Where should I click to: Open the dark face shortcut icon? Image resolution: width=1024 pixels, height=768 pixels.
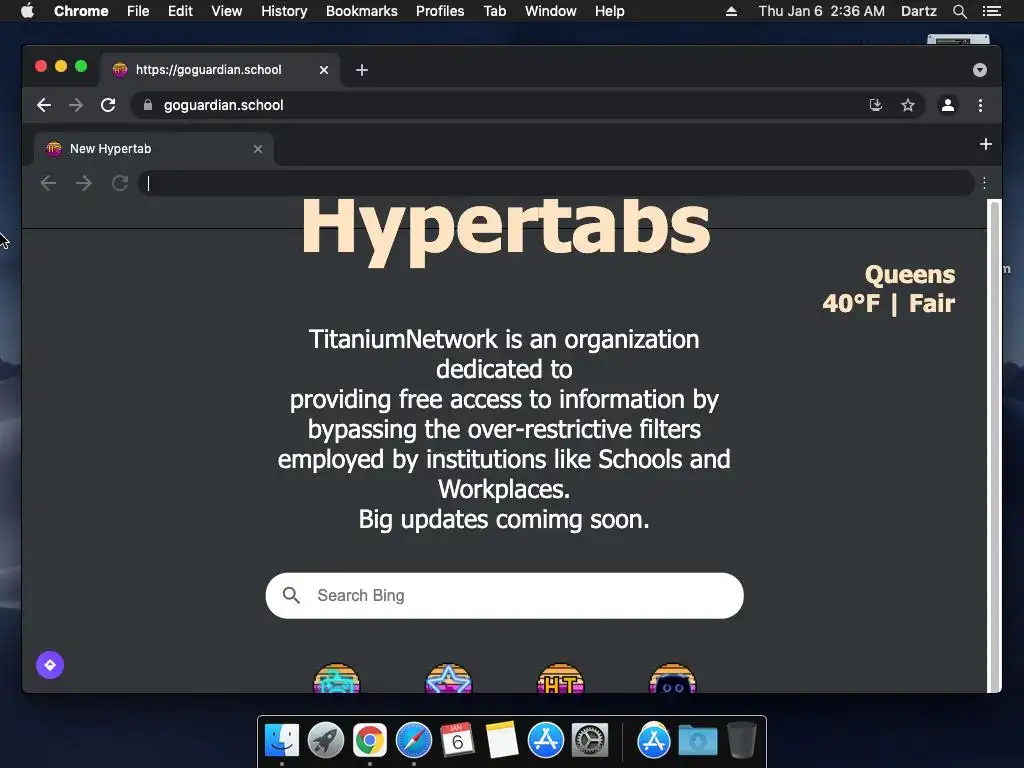tap(673, 678)
